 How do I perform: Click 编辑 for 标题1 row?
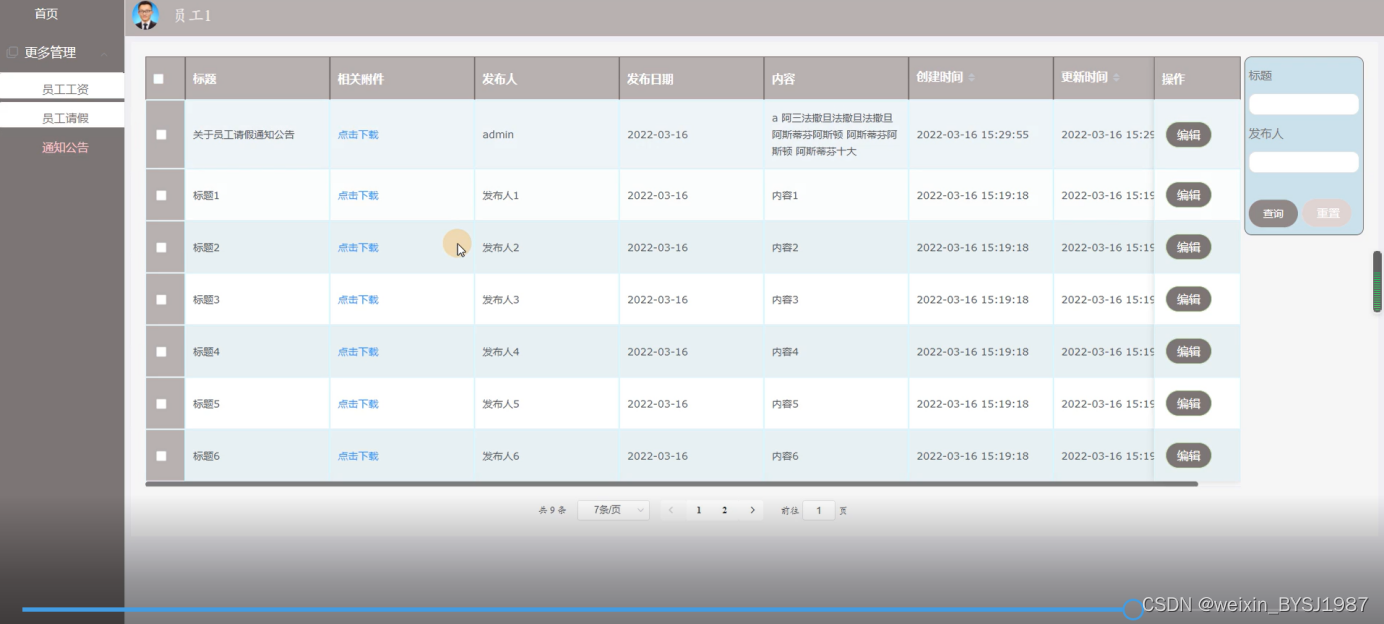coord(1188,195)
